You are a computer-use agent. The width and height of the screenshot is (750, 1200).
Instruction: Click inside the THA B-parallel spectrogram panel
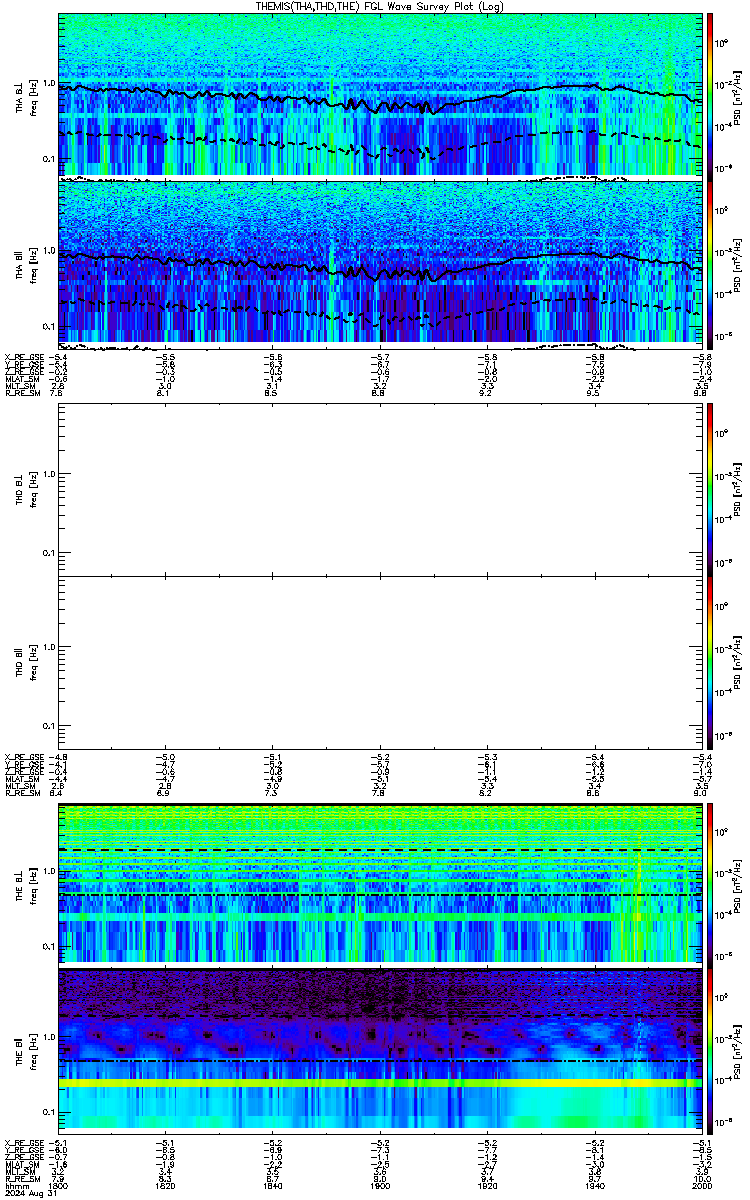[380, 263]
